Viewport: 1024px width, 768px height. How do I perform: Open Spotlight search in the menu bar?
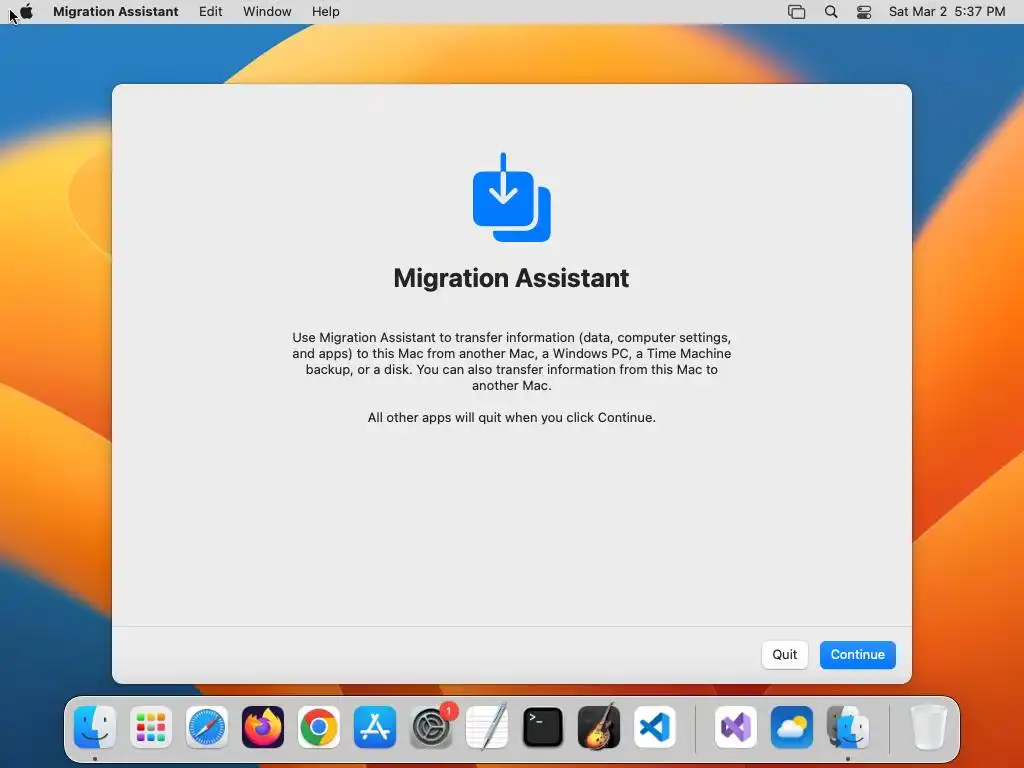[831, 12]
